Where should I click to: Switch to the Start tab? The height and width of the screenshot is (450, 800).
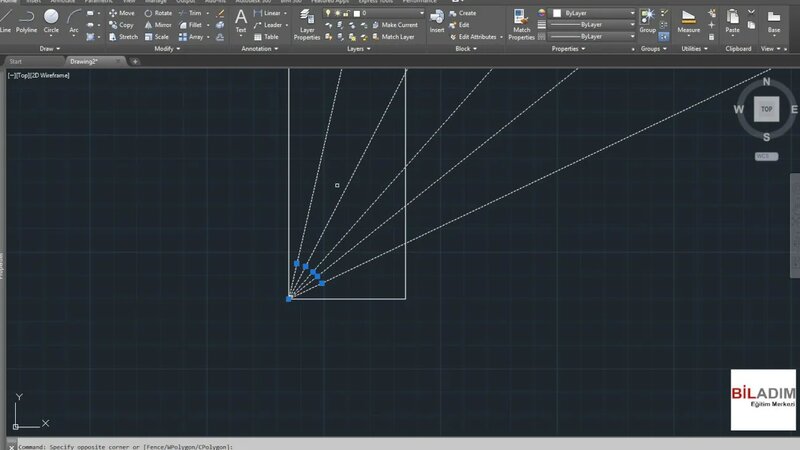15,62
